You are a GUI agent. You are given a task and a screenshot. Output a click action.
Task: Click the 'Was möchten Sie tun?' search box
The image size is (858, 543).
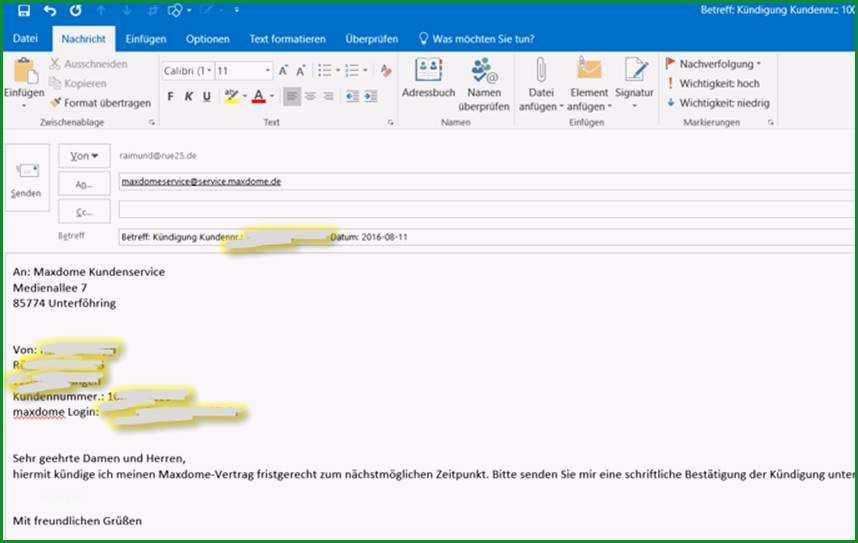[477, 39]
